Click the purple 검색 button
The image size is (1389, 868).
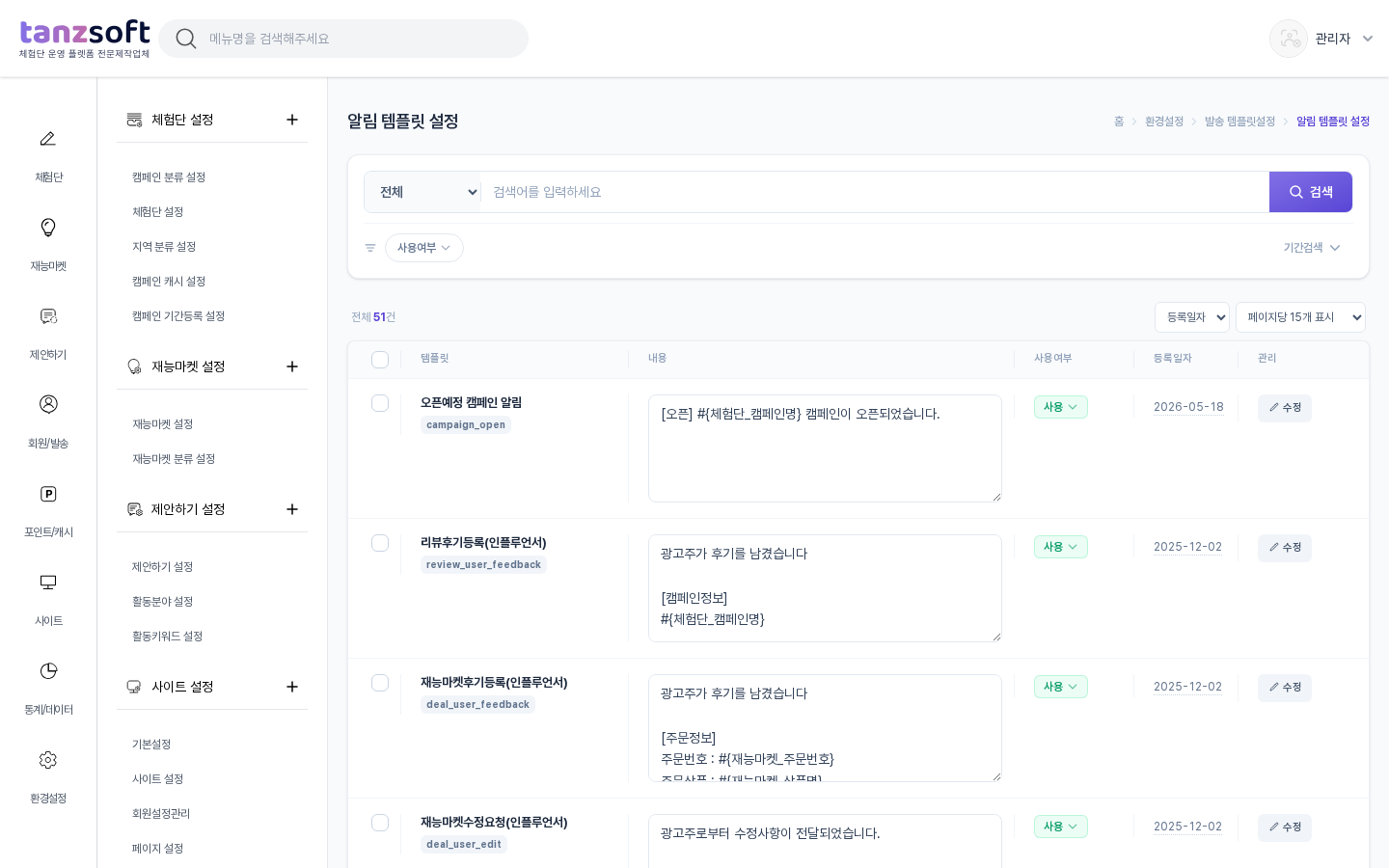click(x=1311, y=192)
